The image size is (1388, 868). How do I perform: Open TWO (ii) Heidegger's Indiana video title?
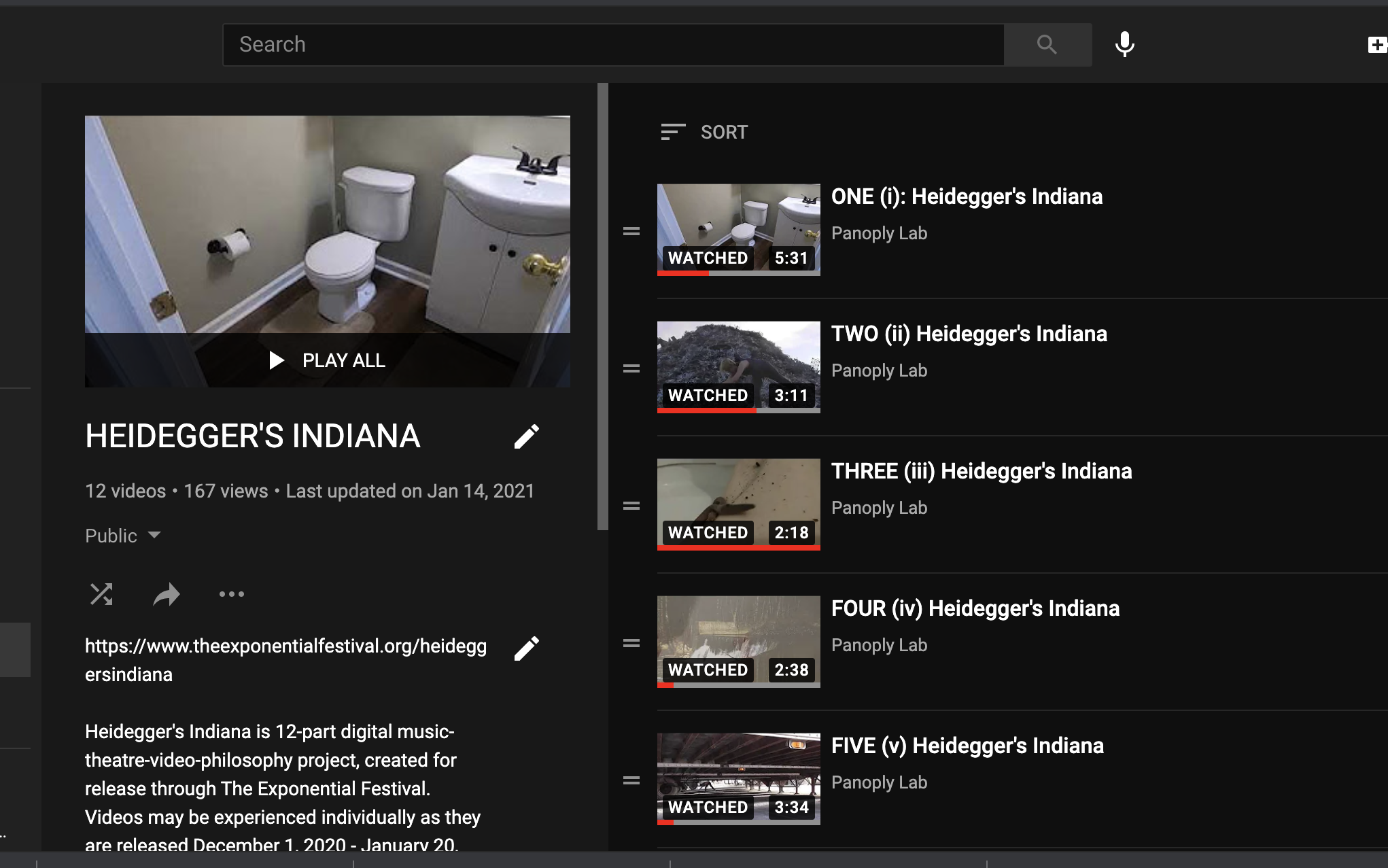tap(969, 334)
